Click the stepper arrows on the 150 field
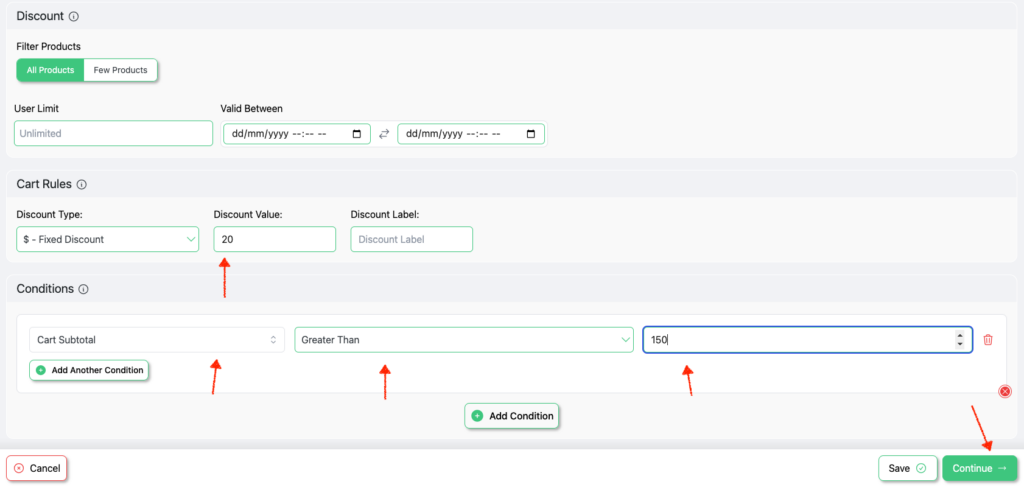The width and height of the screenshot is (1024, 487). 959,339
